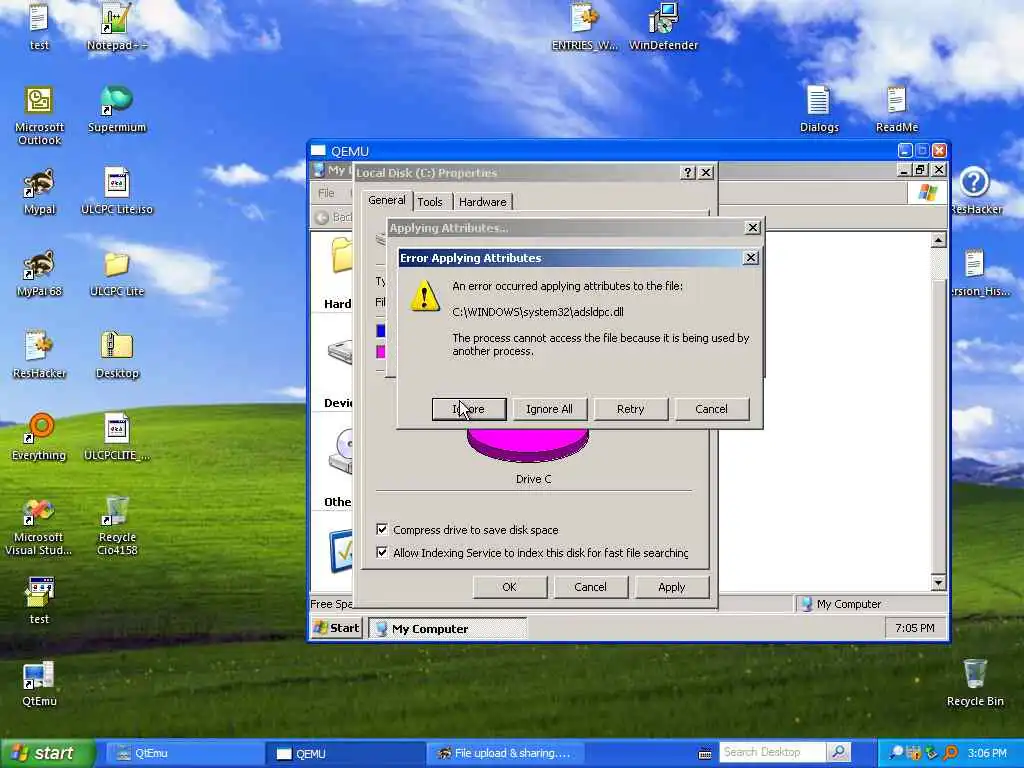Open the Version_His... text file icon
This screenshot has height=768, width=1024.
point(976,273)
